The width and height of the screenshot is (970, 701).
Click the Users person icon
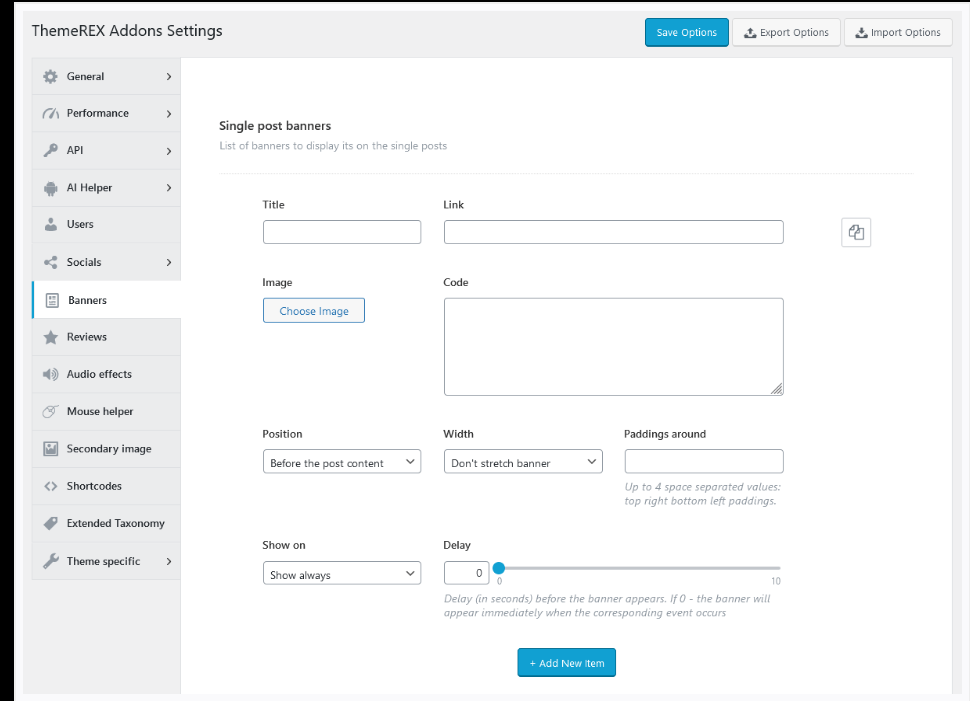pos(50,225)
